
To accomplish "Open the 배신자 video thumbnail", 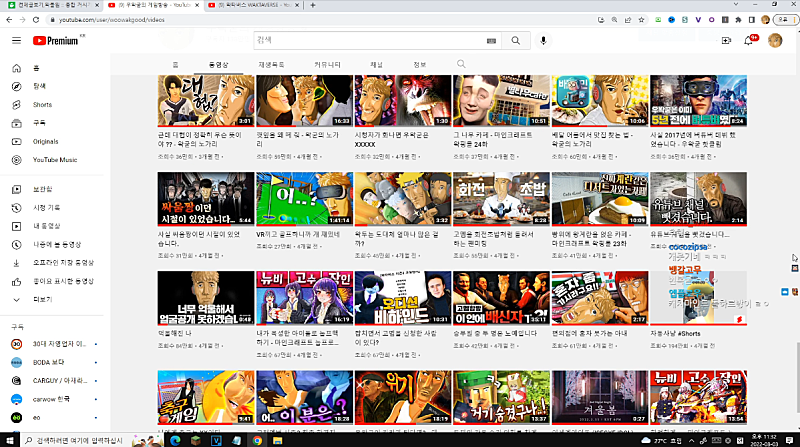I will pyautogui.click(x=501, y=298).
